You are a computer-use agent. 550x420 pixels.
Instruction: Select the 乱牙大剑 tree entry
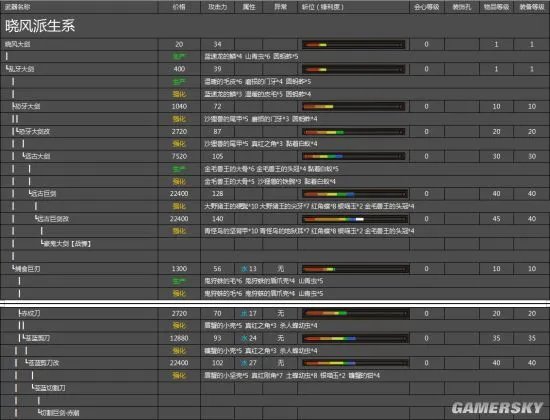[x=20, y=69]
